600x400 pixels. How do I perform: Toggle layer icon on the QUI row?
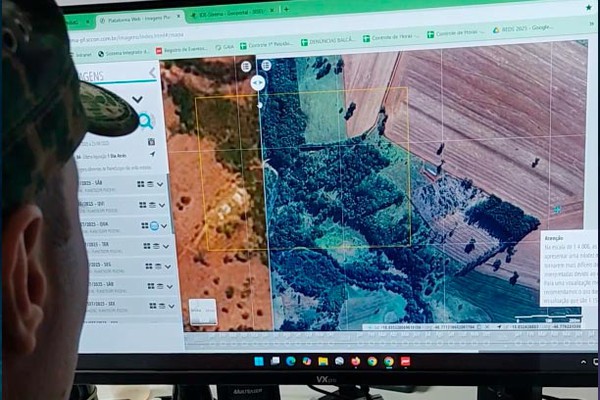tap(152, 206)
